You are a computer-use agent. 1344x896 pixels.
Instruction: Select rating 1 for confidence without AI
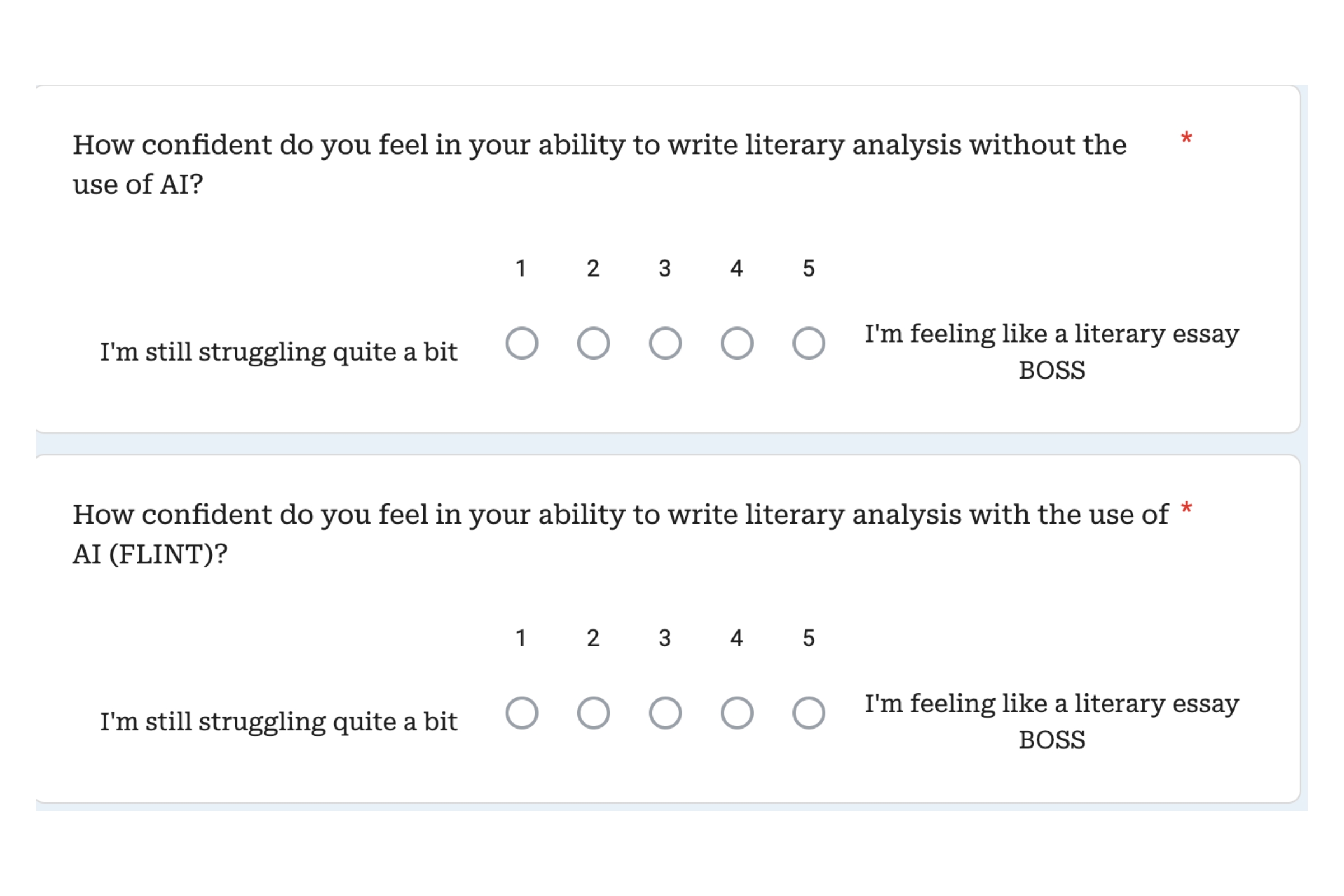click(522, 343)
